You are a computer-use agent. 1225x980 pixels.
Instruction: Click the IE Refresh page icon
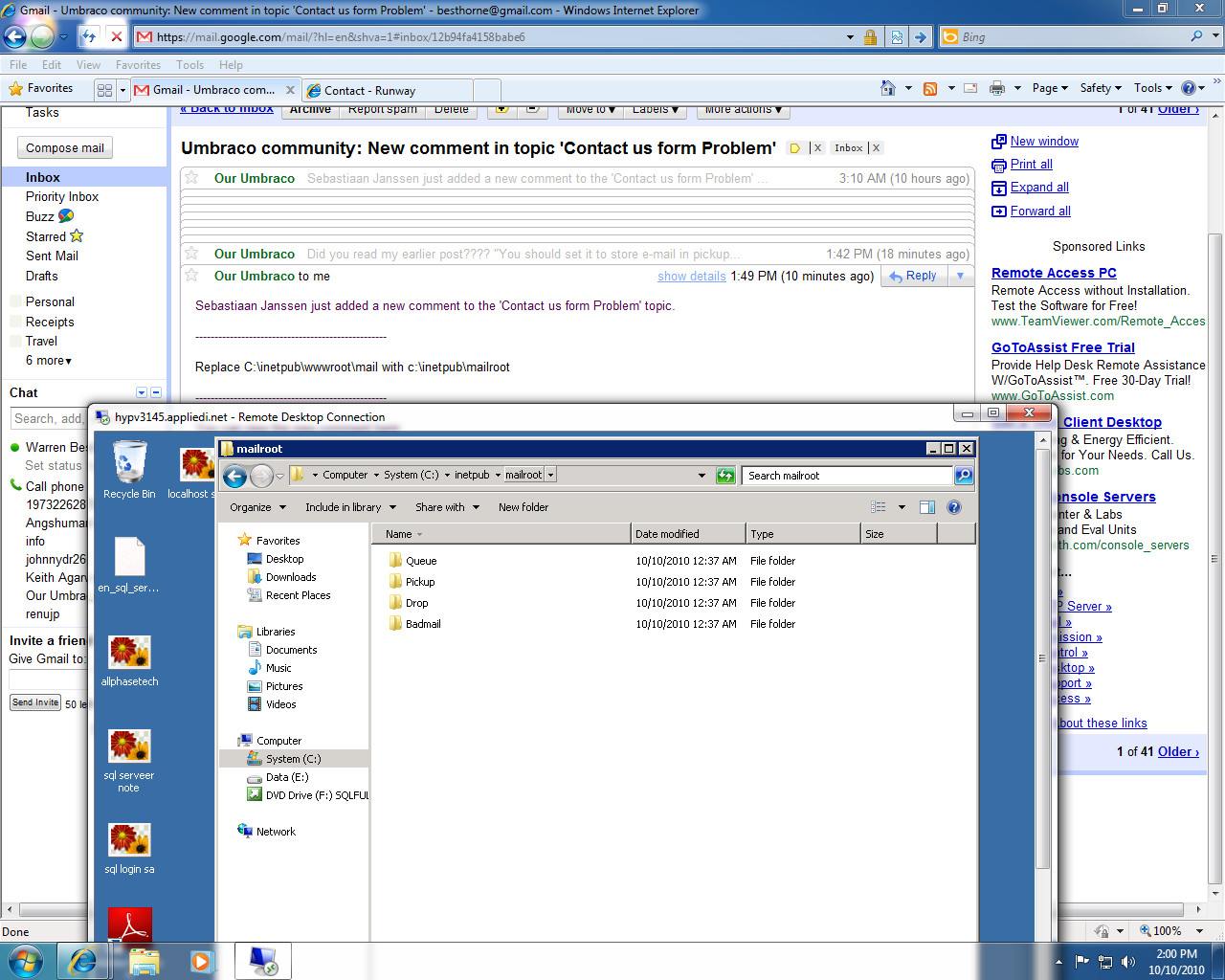pos(89,36)
